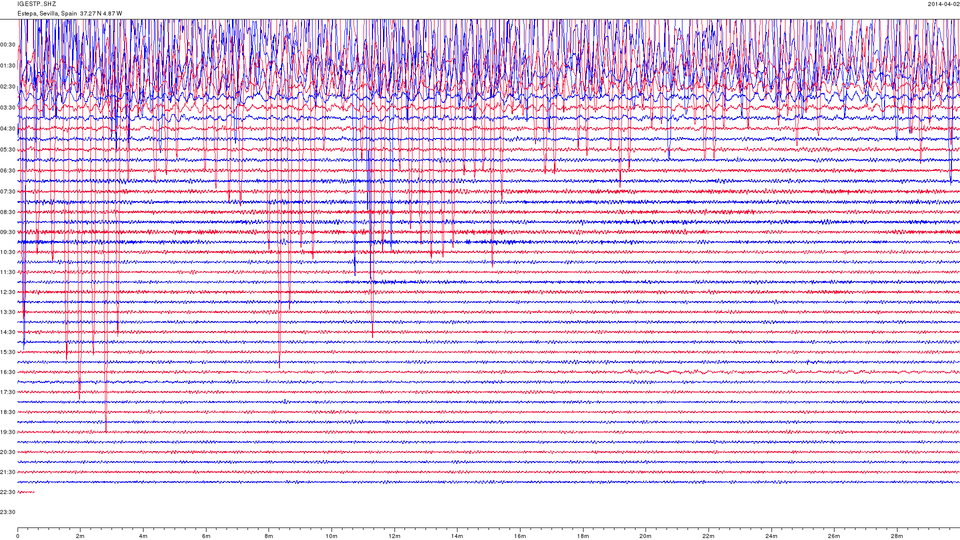The height and width of the screenshot is (540, 960).
Task: Click the 2m tick label on axis
Action: click(80, 536)
